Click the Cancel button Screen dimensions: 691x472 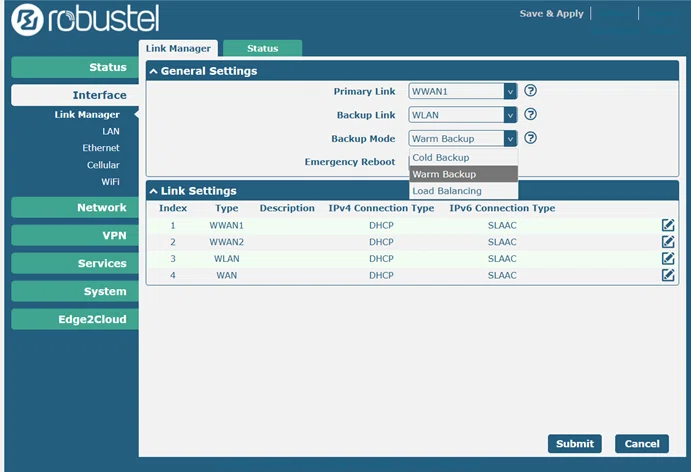(x=642, y=444)
